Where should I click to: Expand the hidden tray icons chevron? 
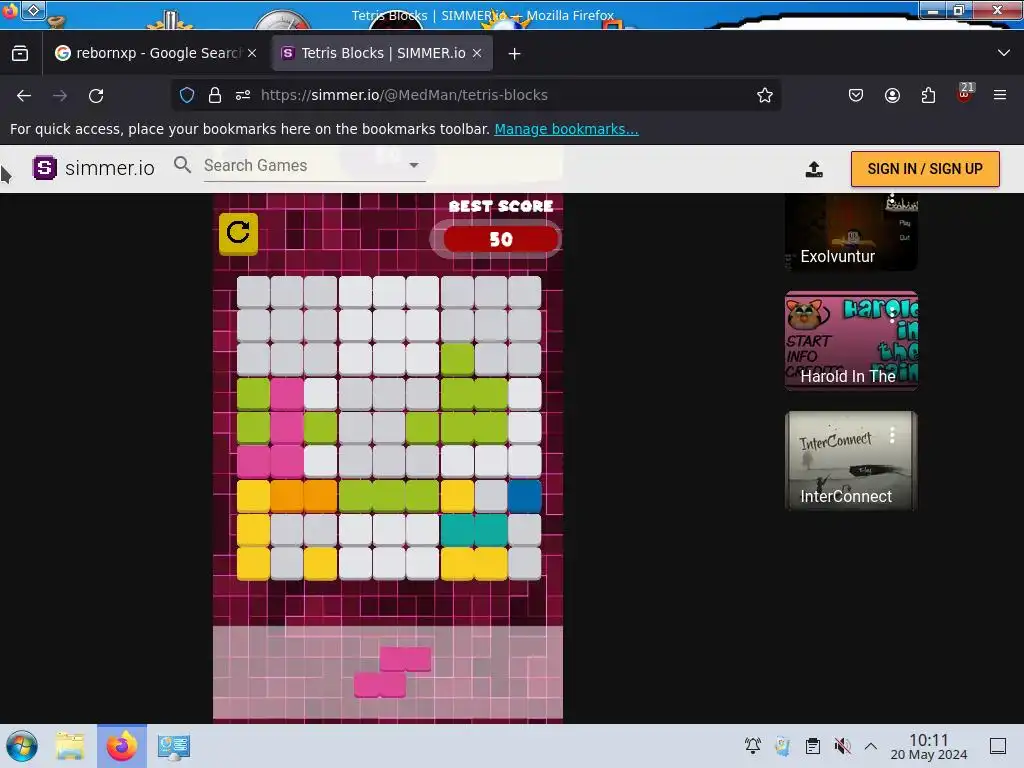pyautogui.click(x=871, y=745)
